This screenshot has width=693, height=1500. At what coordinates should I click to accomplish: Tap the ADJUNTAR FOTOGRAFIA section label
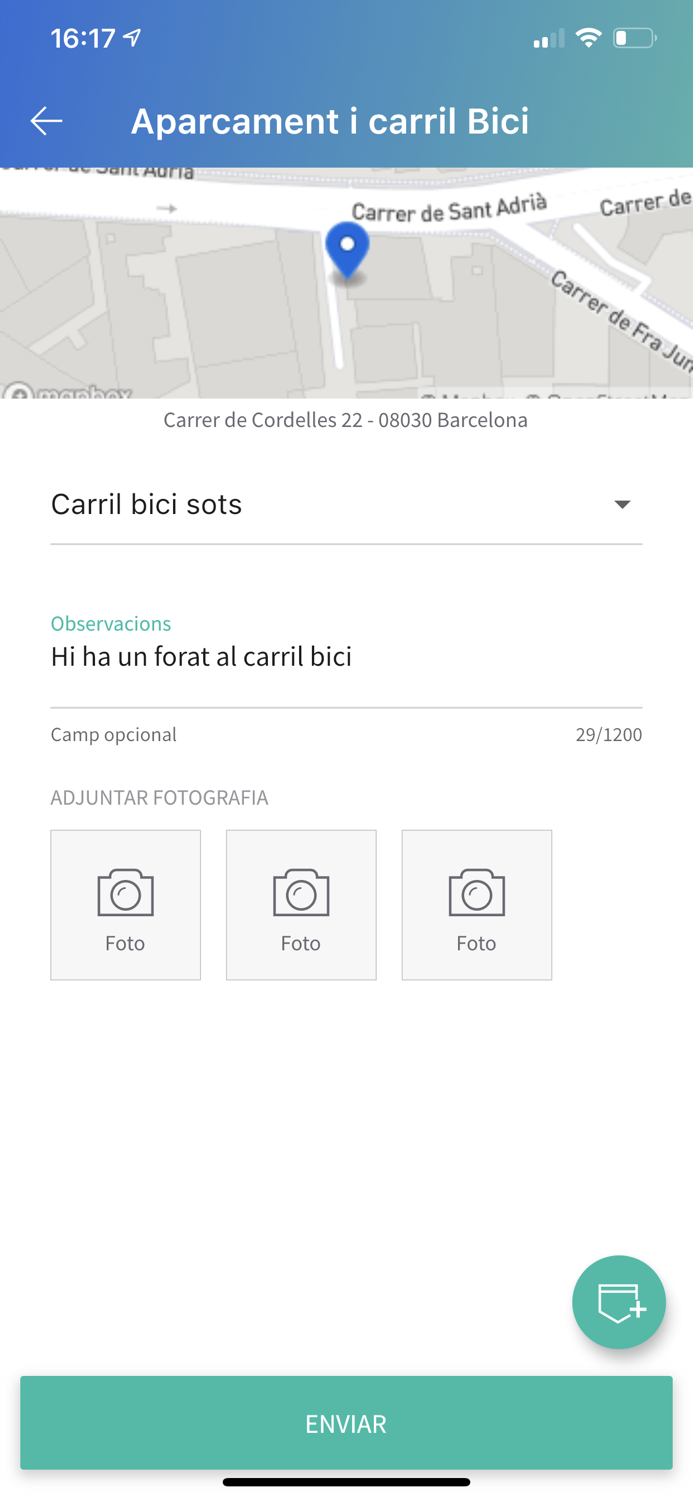click(x=160, y=797)
